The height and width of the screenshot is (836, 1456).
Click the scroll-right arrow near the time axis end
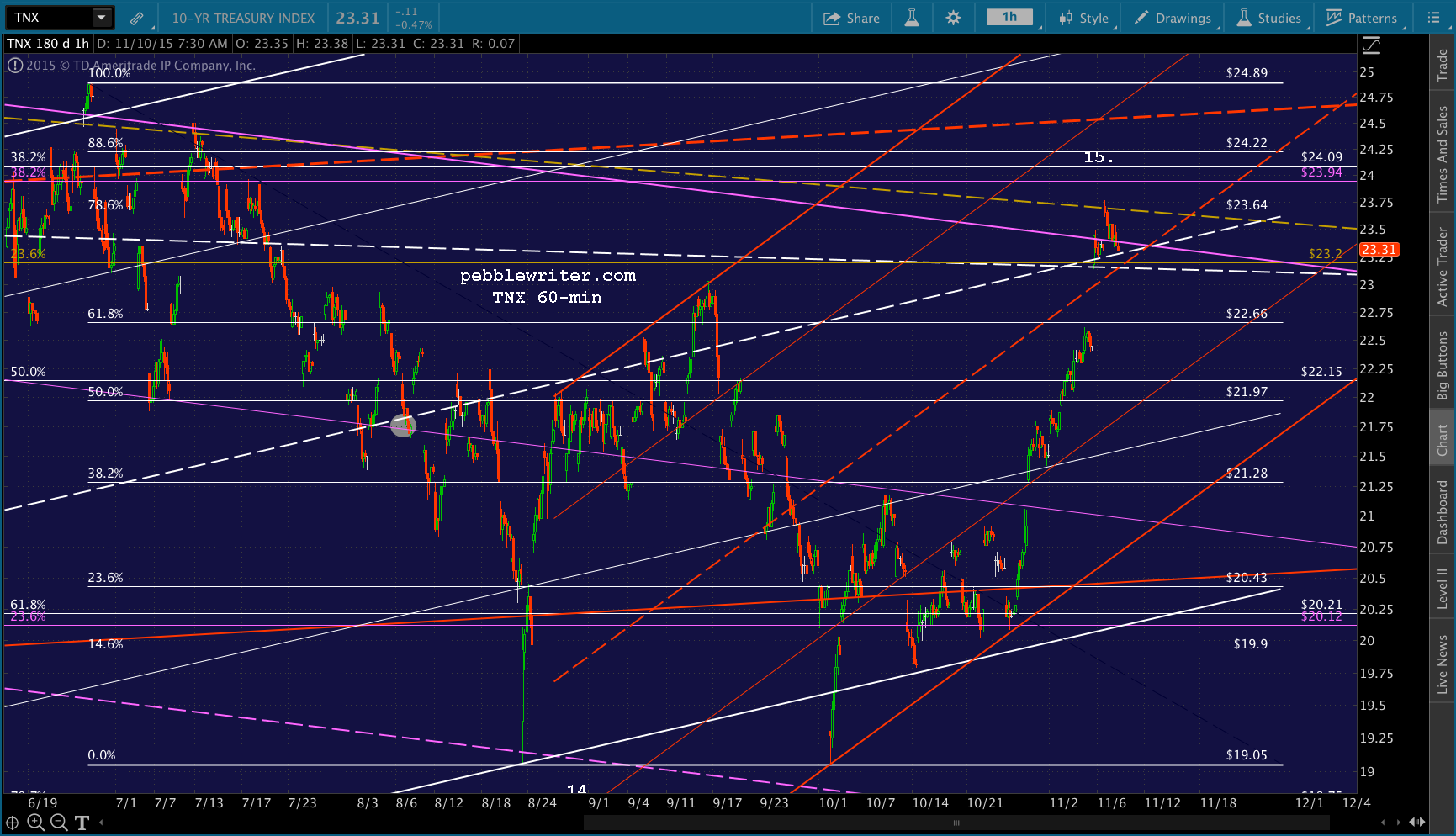[x=1399, y=823]
